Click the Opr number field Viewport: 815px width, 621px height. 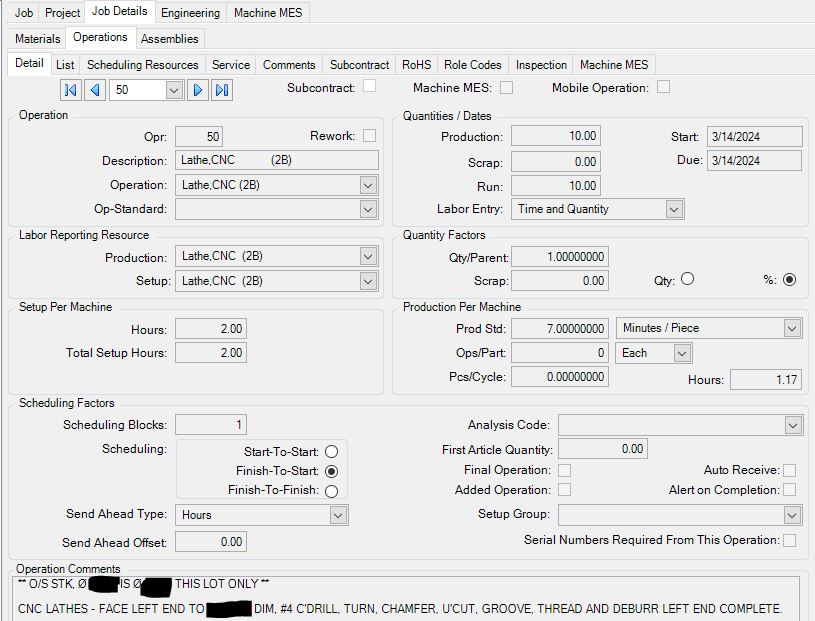point(199,137)
